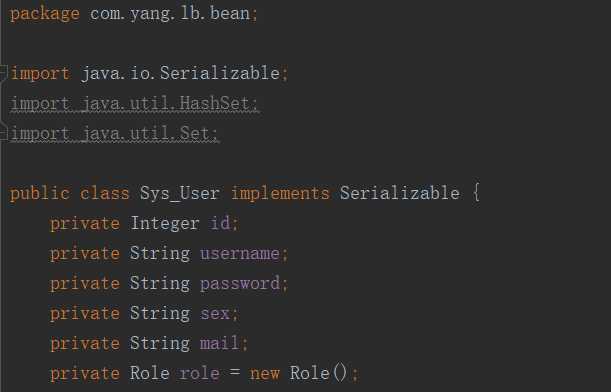
Task: Click Serializable in the java.io import
Action: (220, 73)
